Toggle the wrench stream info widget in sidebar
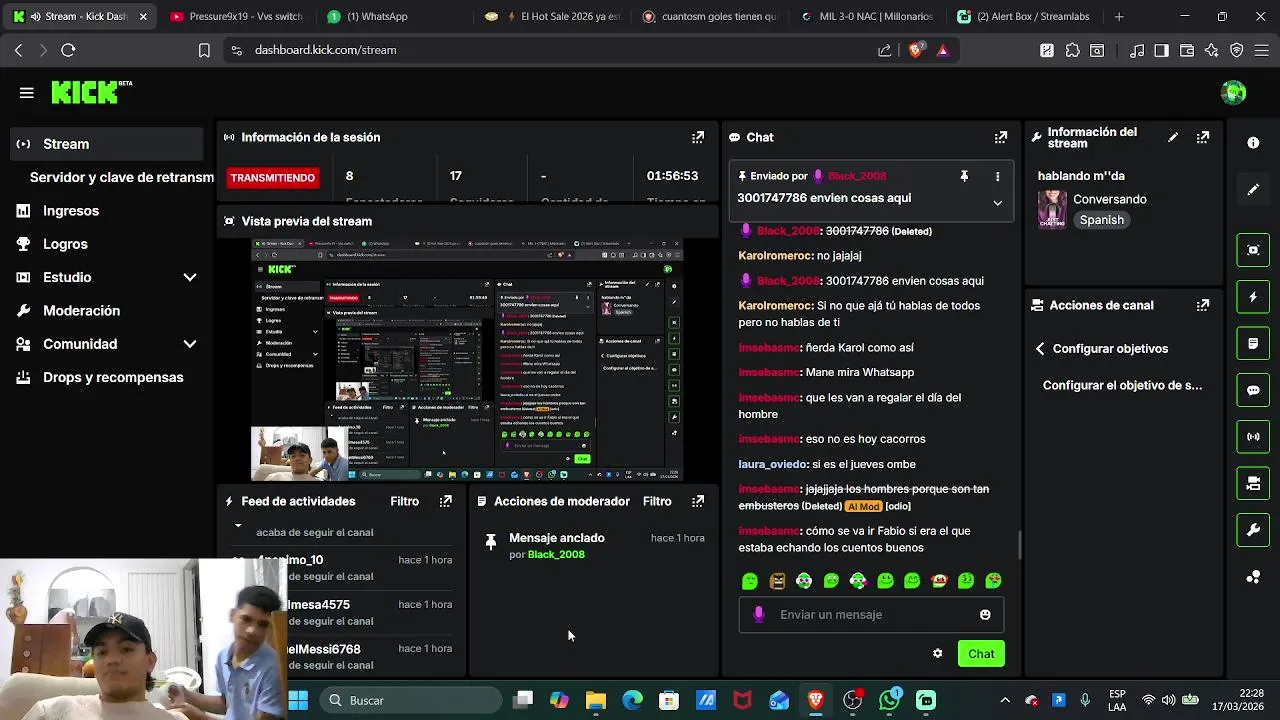1280x720 pixels. [x=1253, y=530]
